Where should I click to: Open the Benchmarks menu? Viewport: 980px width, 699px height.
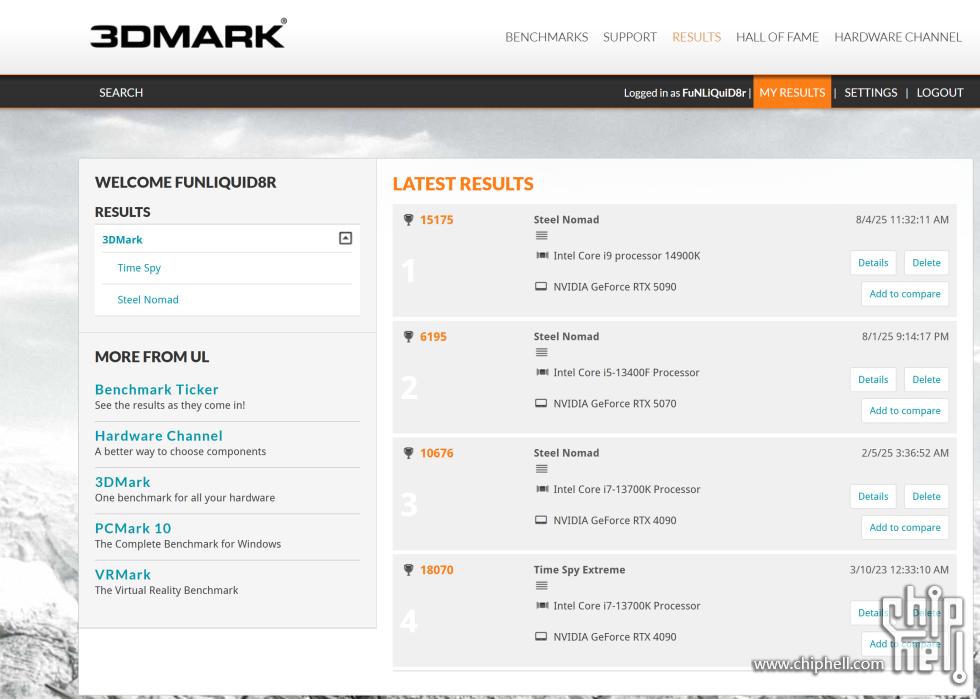pos(546,37)
